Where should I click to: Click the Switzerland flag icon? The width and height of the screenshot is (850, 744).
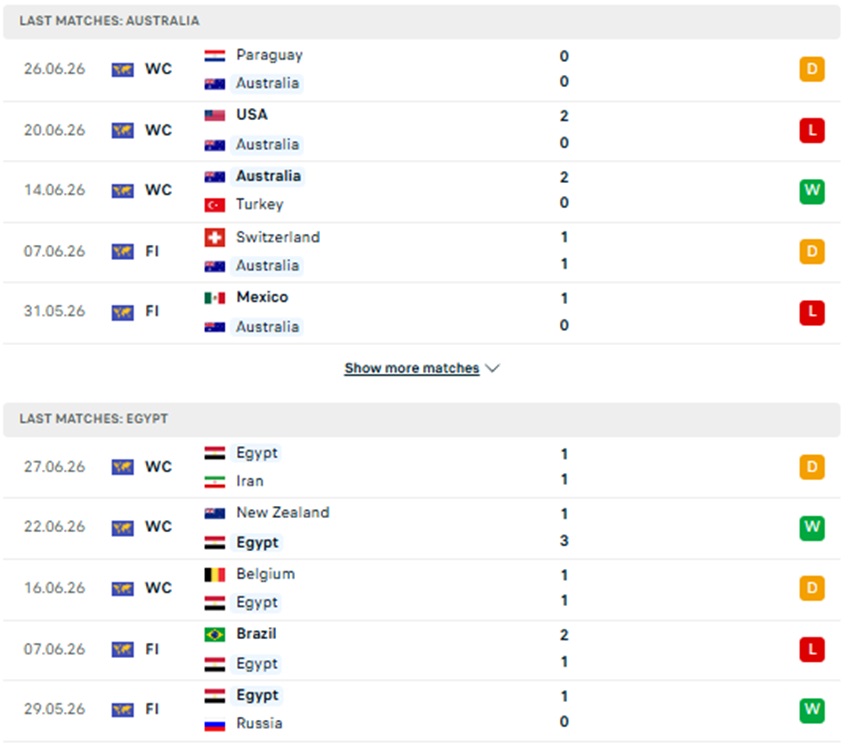click(215, 238)
